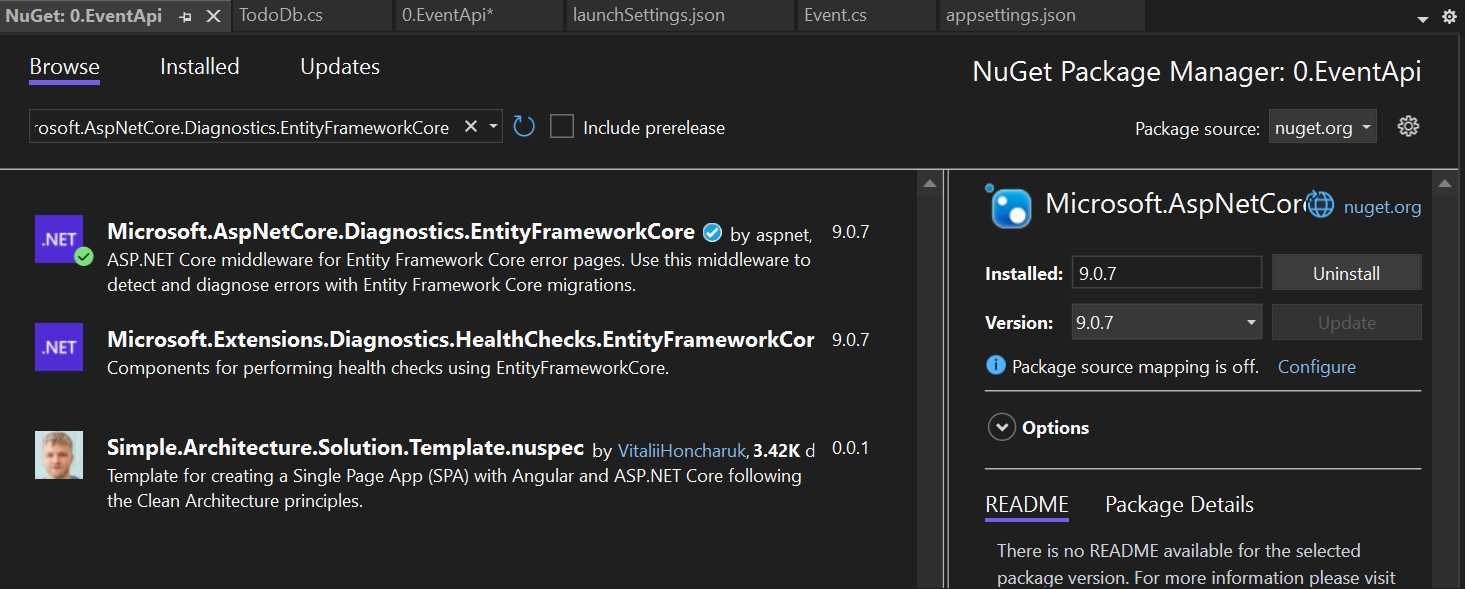Viewport: 1465px width, 589px height.
Task: Click the 0.0.1 version of Simple.Architecture package
Action: click(x=850, y=448)
